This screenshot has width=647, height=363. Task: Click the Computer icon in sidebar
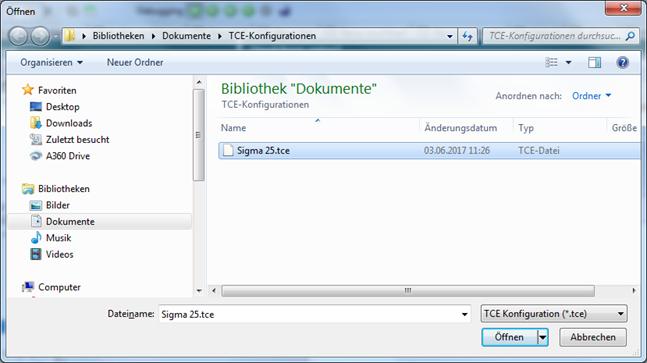tap(28, 287)
